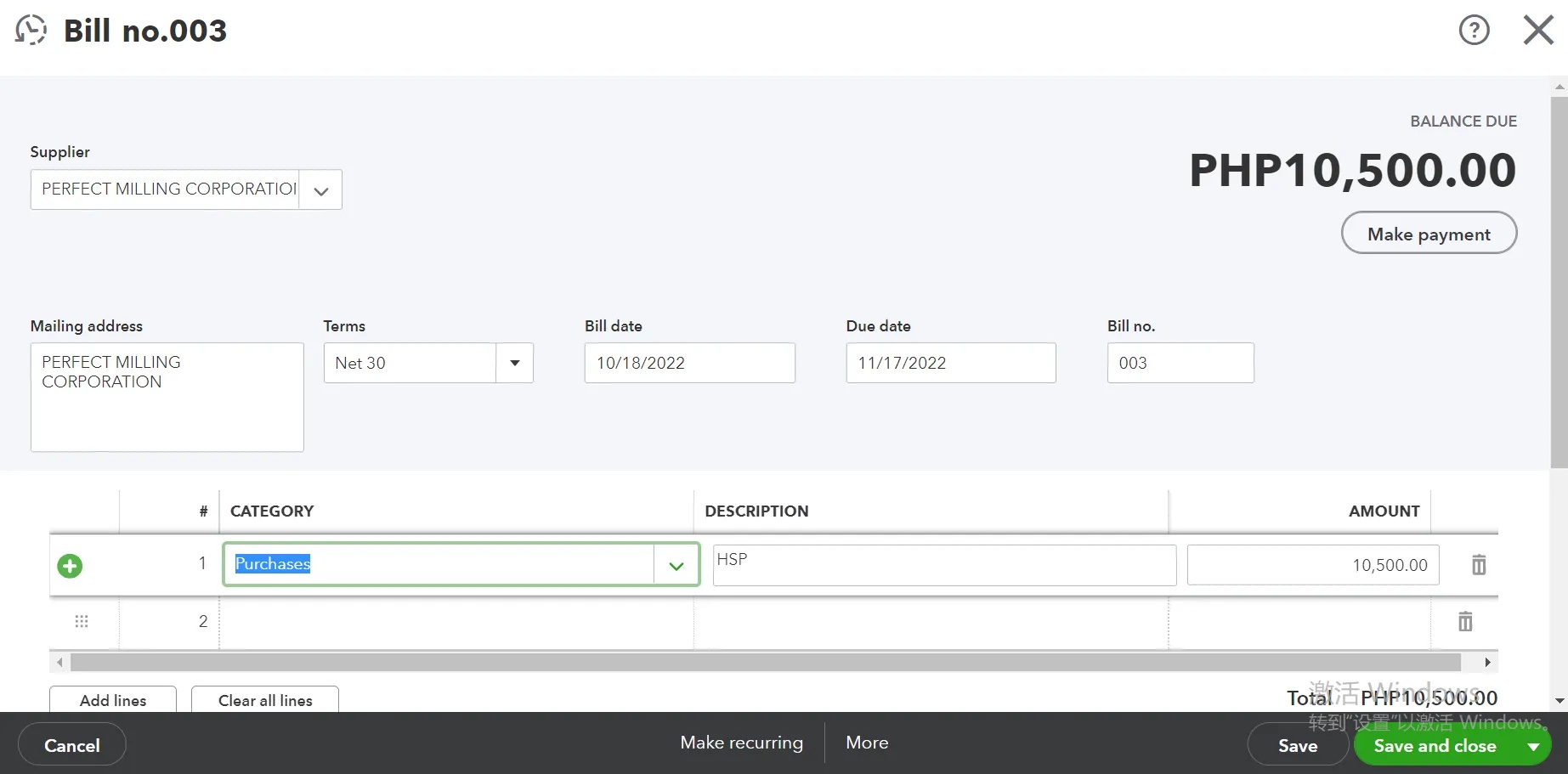
Task: Click the Purchases category field
Action: coord(439,564)
